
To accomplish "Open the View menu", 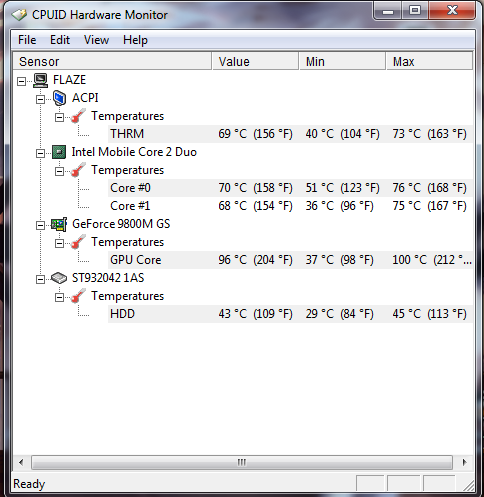I will click(x=96, y=40).
